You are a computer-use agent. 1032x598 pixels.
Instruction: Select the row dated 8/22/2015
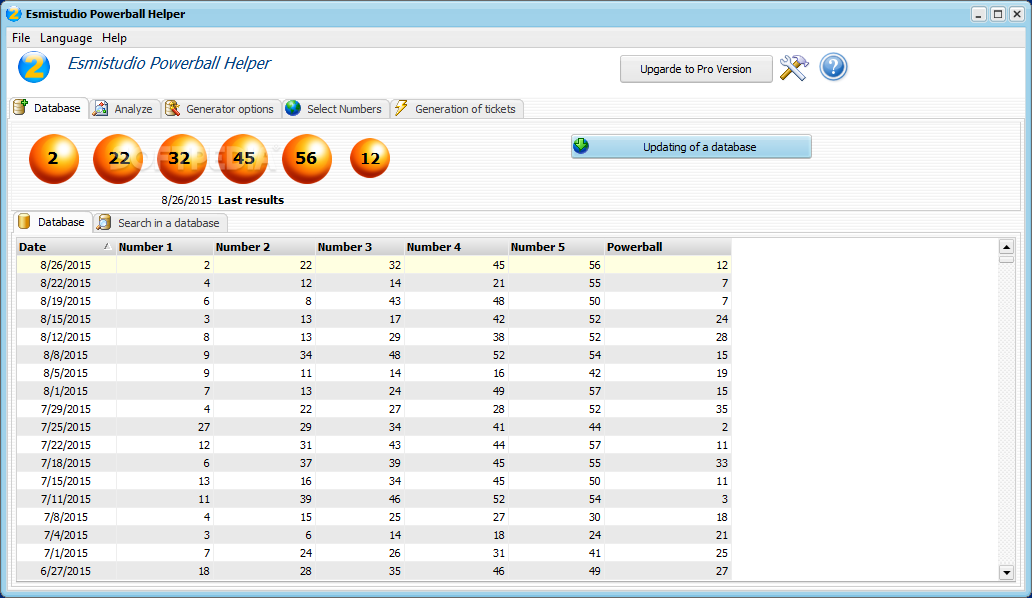point(374,283)
